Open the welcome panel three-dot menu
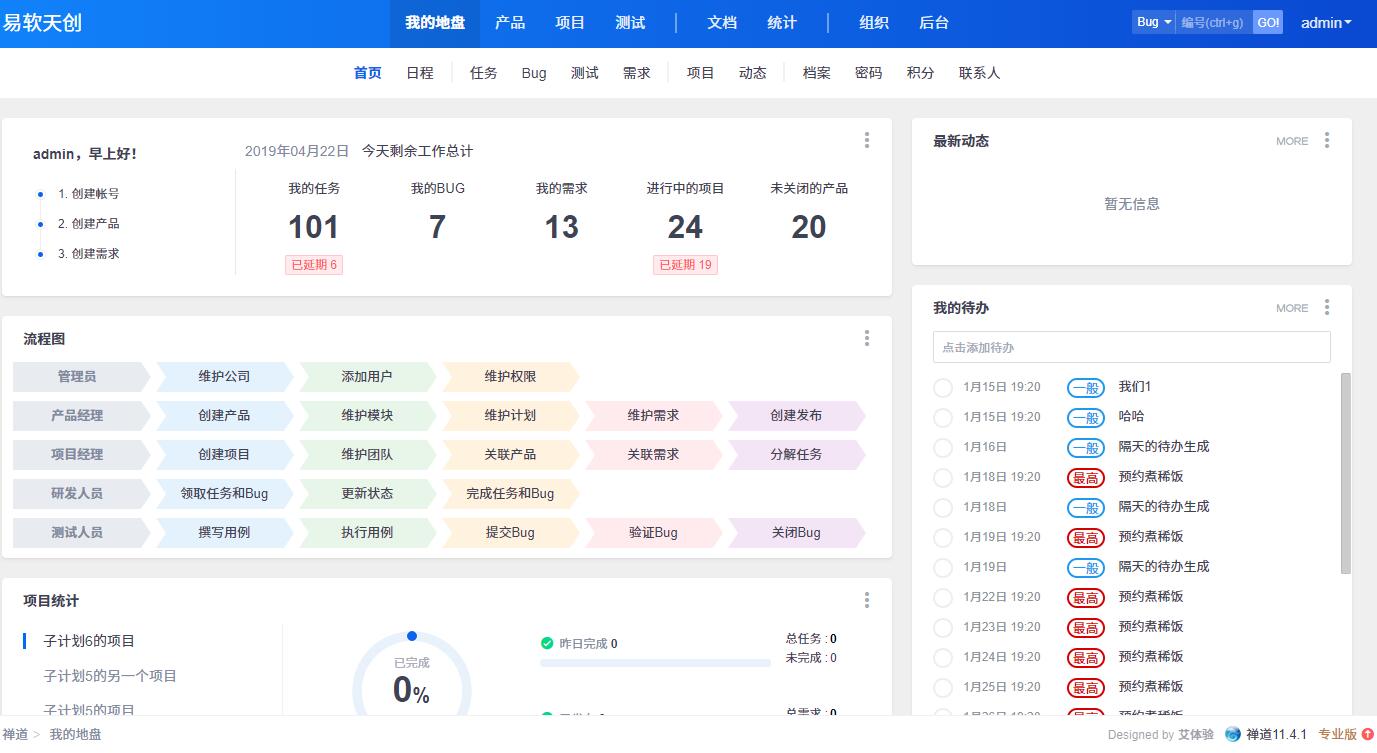1377x753 pixels. tap(866, 140)
